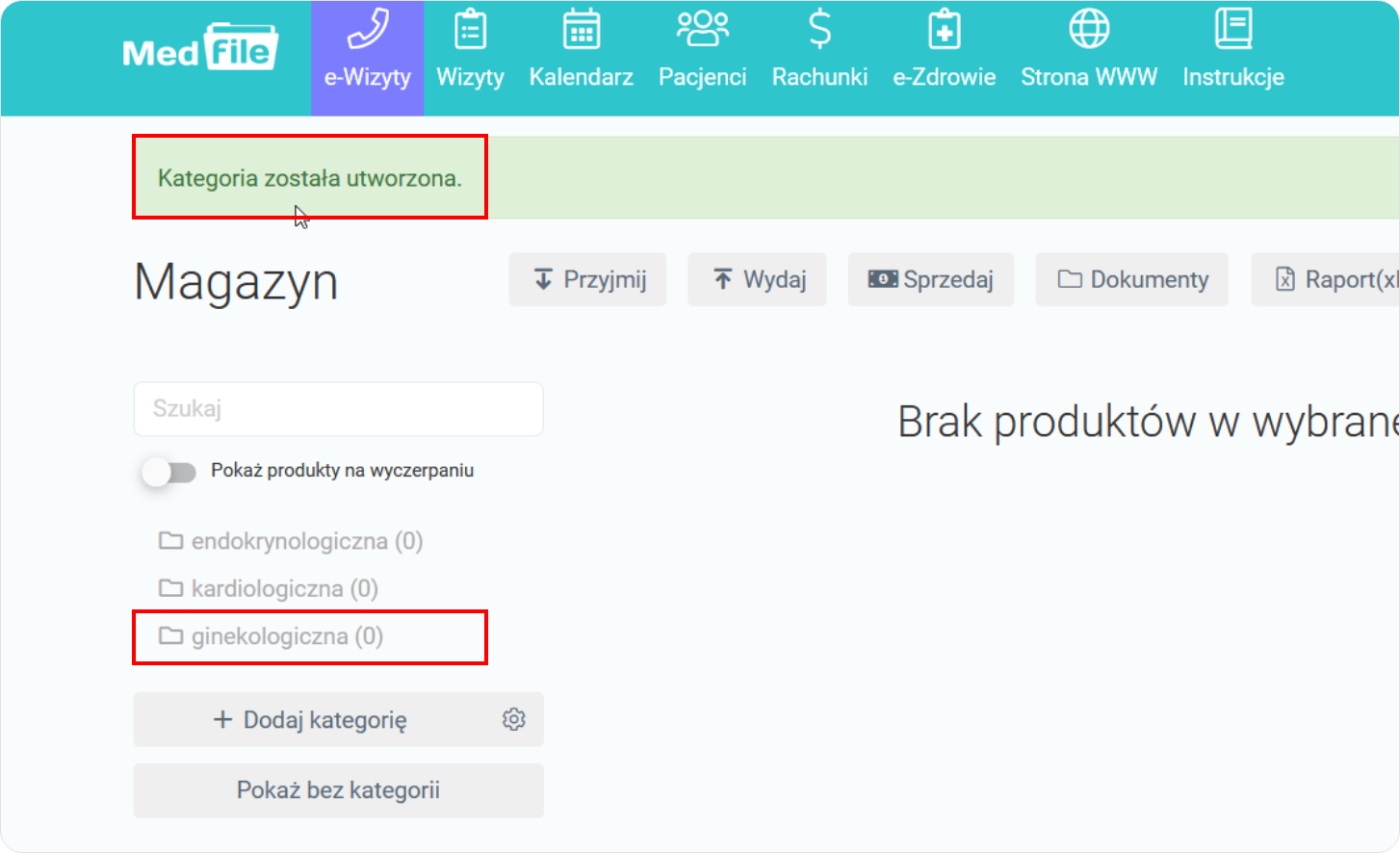Click the Rachunki dollar icon
Image resolution: width=1400 pixels, height=853 pixels.
click(819, 29)
